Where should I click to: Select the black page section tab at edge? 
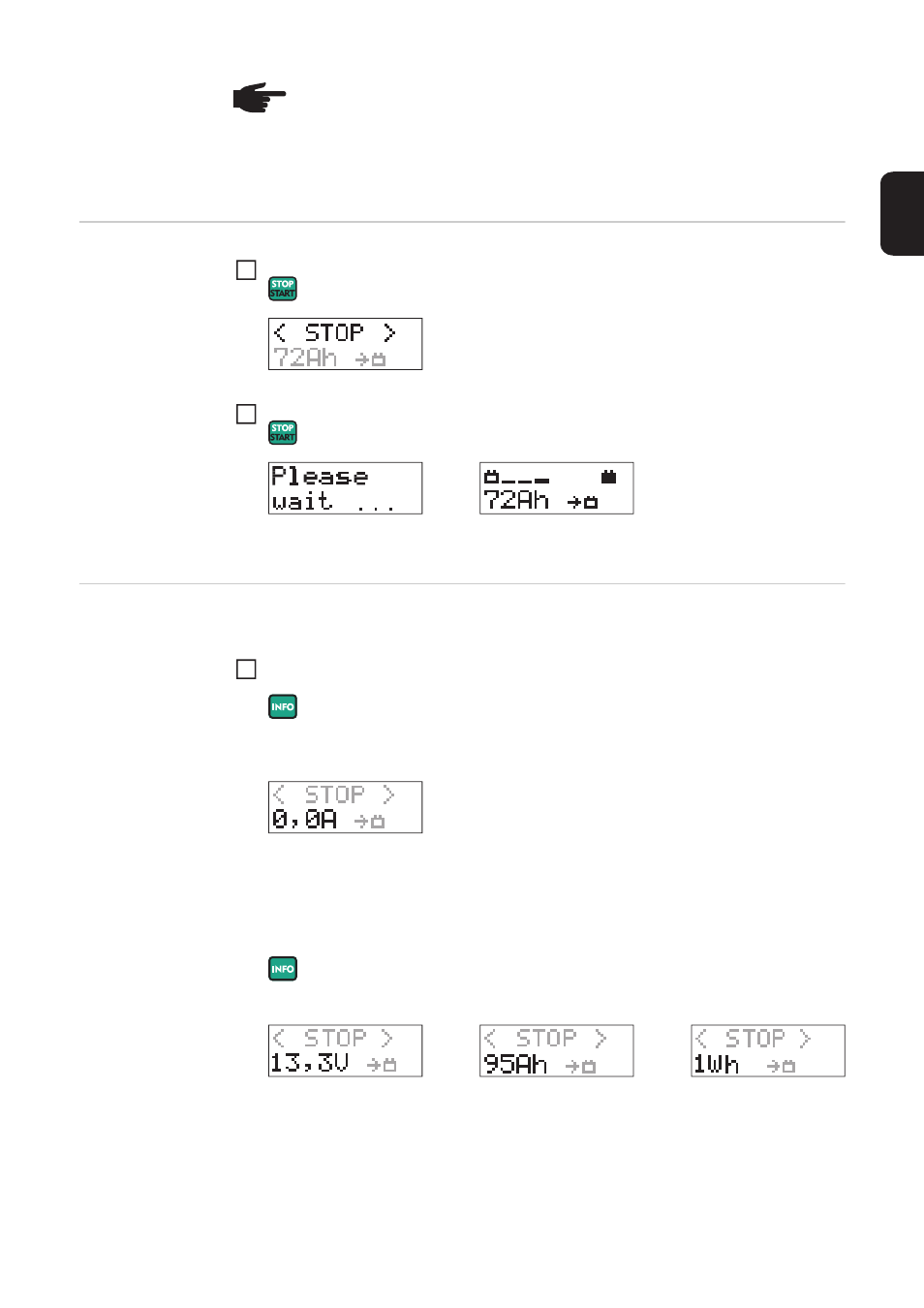point(902,213)
